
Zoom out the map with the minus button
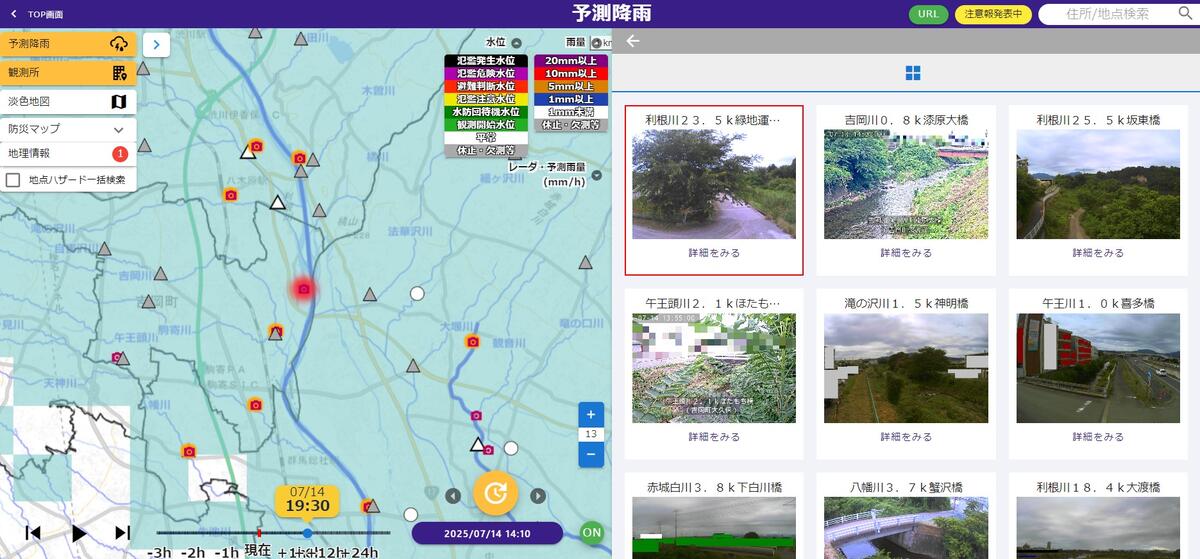(591, 454)
